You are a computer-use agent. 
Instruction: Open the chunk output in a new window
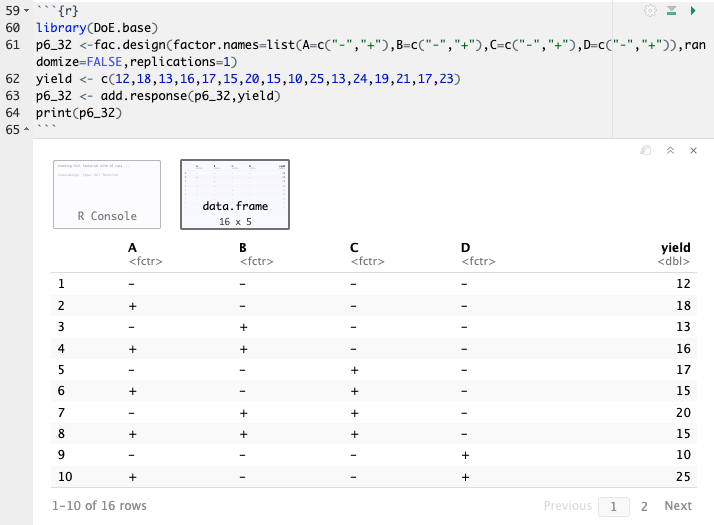[645, 150]
